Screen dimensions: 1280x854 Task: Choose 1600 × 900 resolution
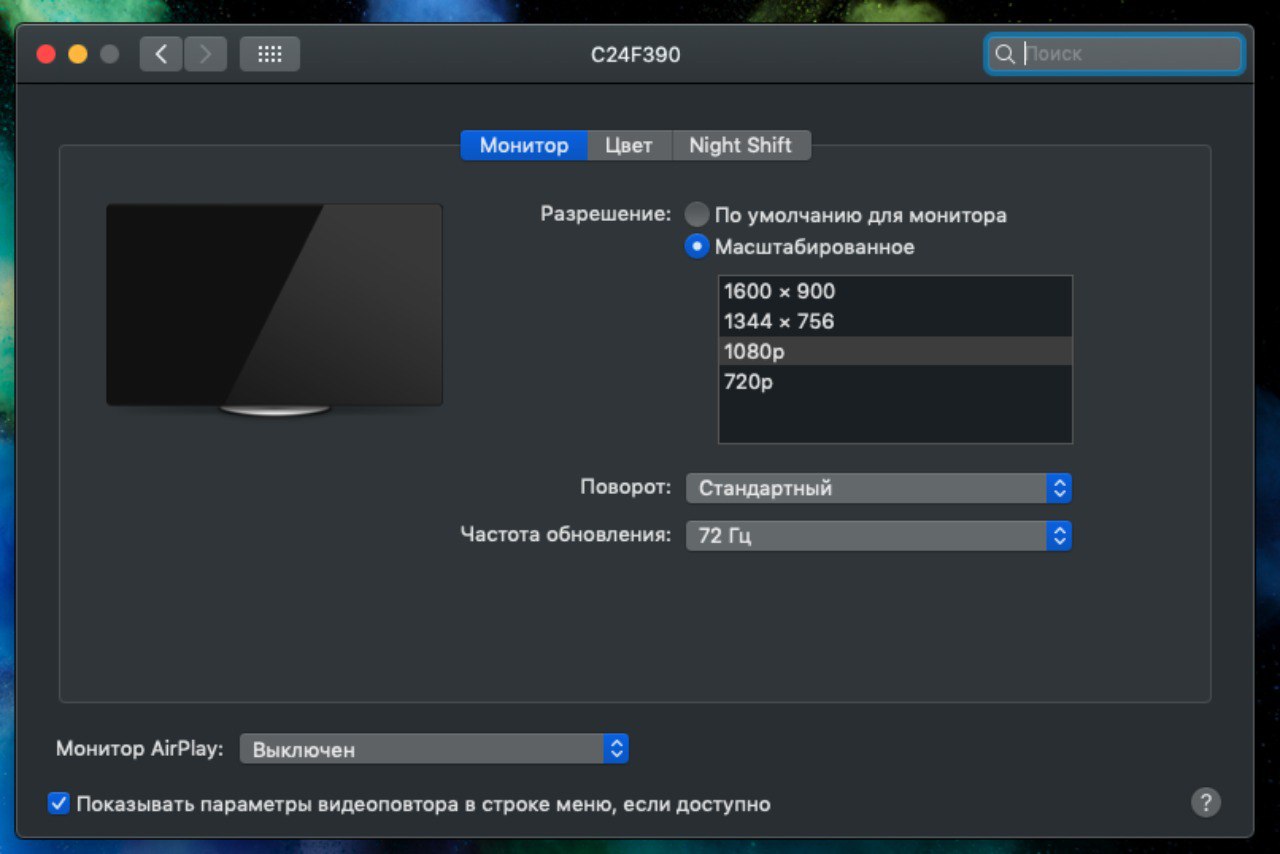coord(895,291)
